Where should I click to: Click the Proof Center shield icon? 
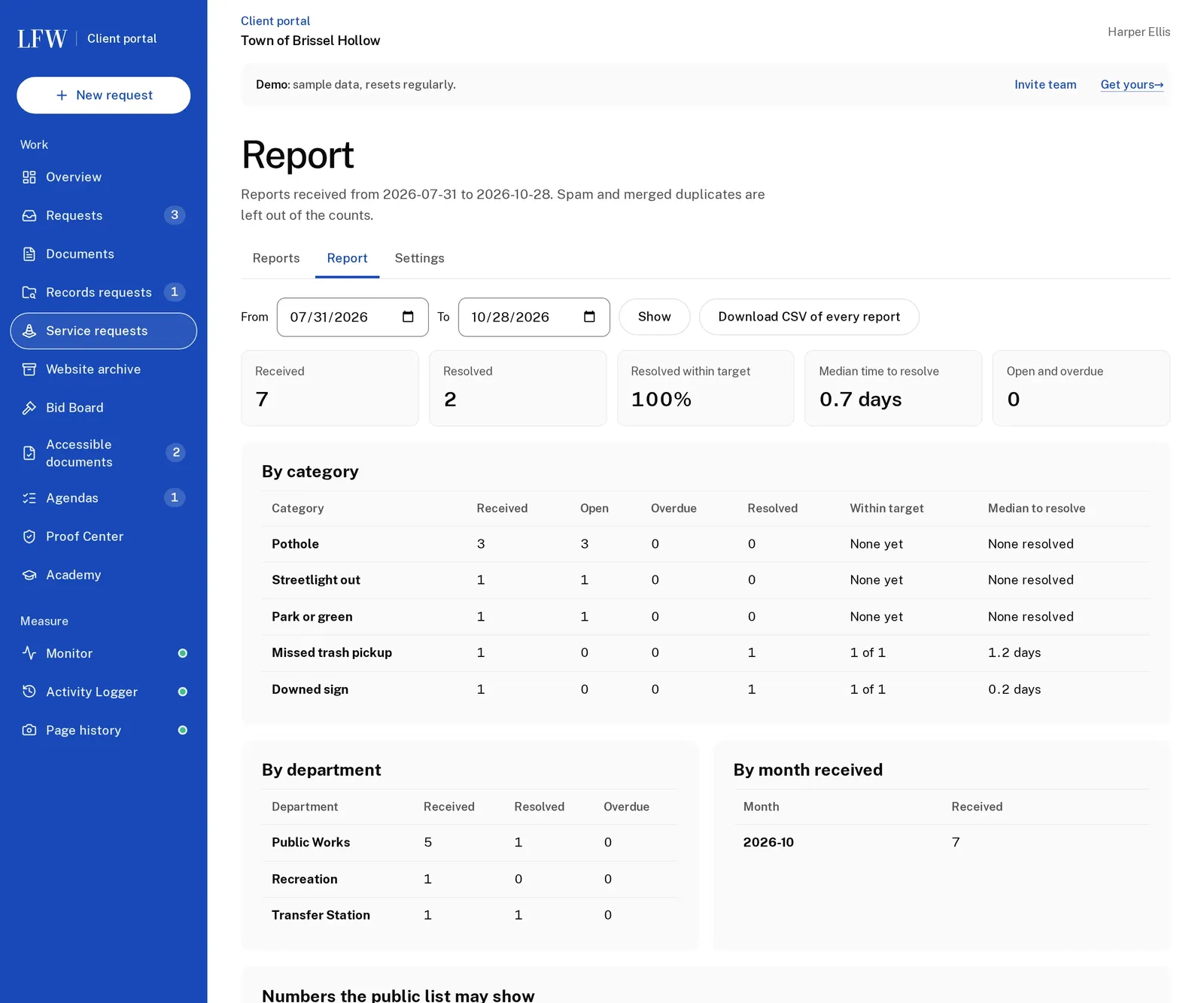coord(29,536)
